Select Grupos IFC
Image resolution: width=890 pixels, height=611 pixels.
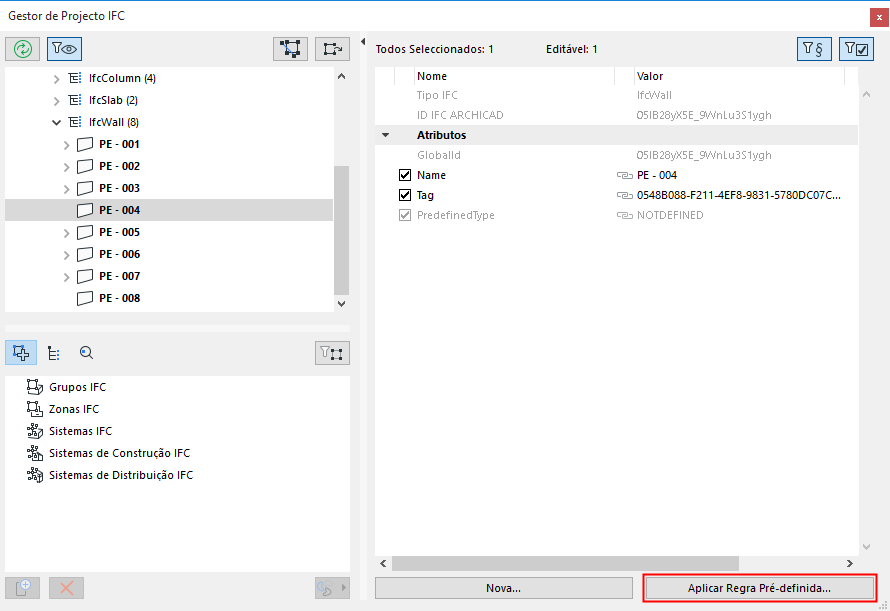(77, 387)
